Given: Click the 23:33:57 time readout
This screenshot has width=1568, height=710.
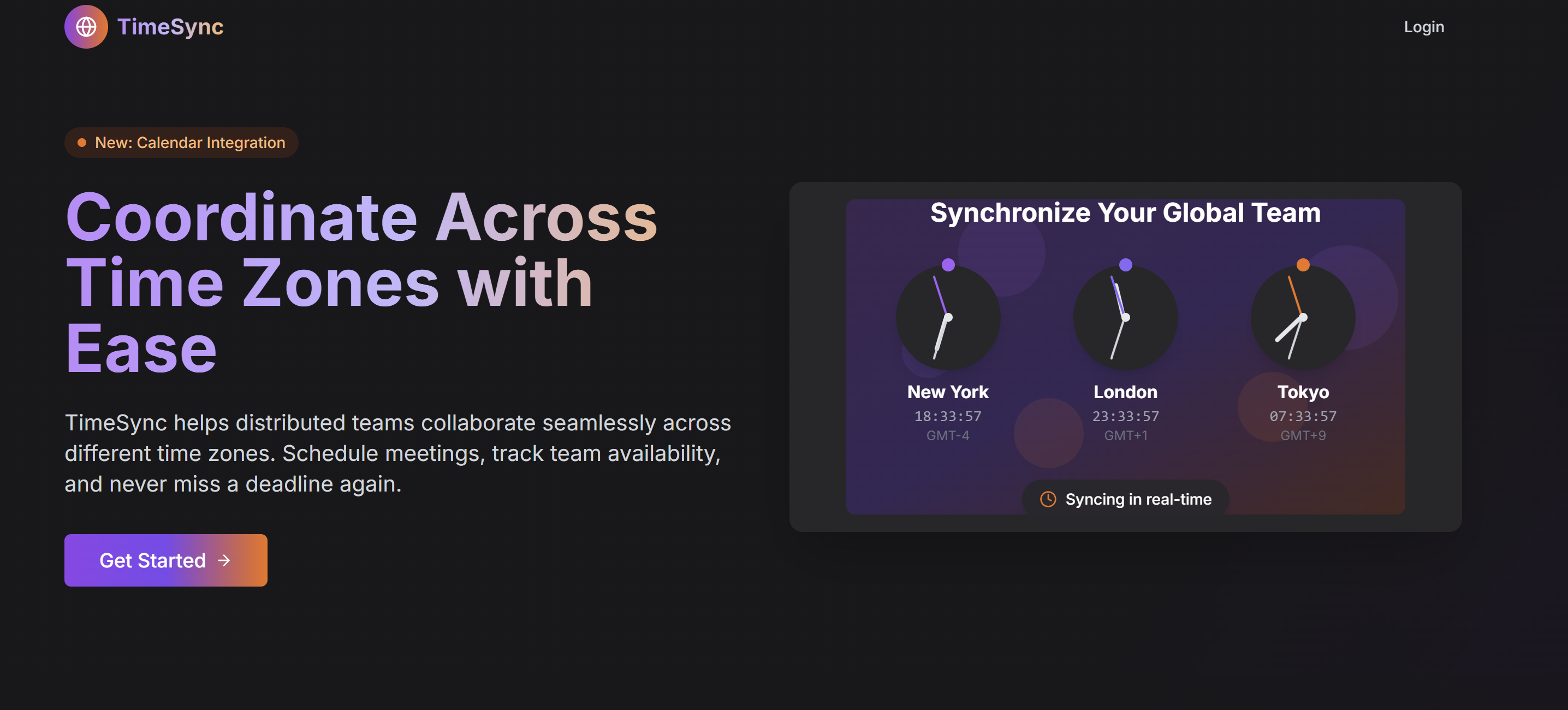Looking at the screenshot, I should [x=1125, y=417].
